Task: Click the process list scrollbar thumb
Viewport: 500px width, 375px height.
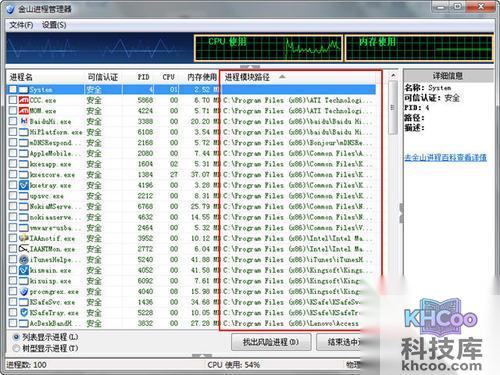Action: [x=393, y=107]
